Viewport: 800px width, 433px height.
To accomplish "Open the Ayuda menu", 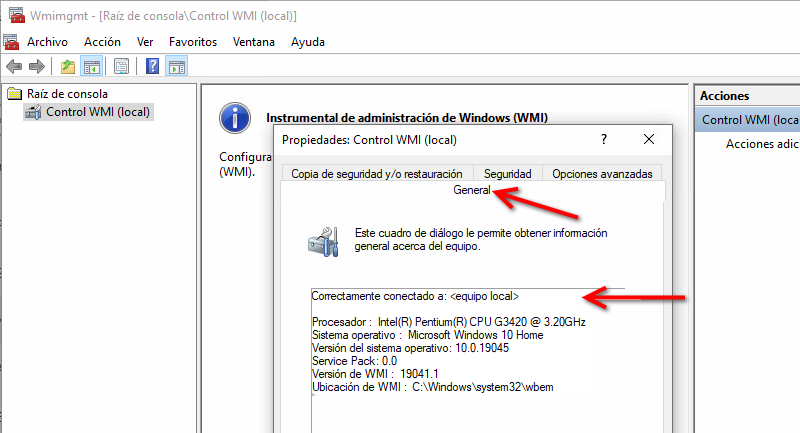I will click(308, 42).
